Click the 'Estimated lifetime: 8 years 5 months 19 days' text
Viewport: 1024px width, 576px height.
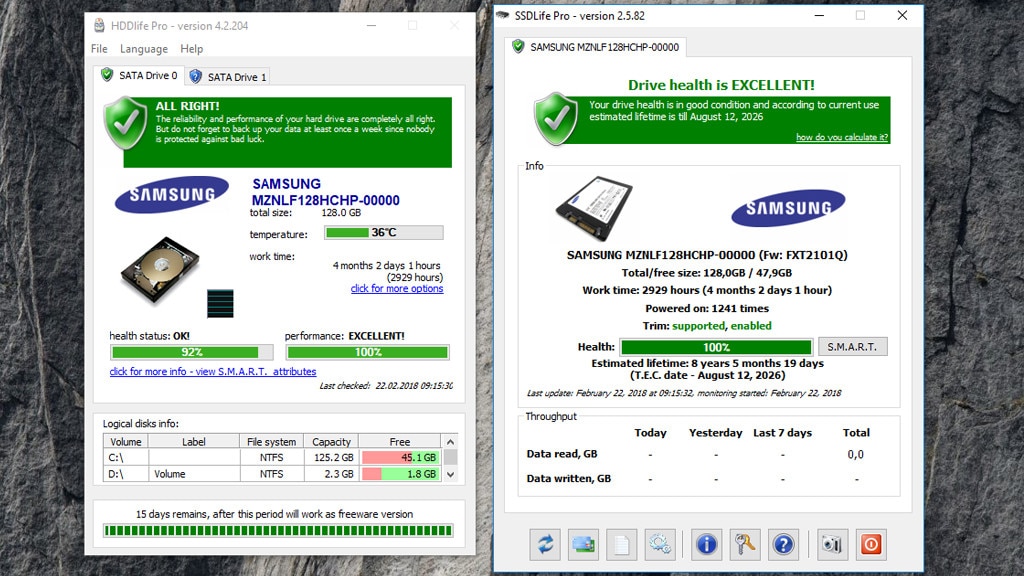[707, 363]
